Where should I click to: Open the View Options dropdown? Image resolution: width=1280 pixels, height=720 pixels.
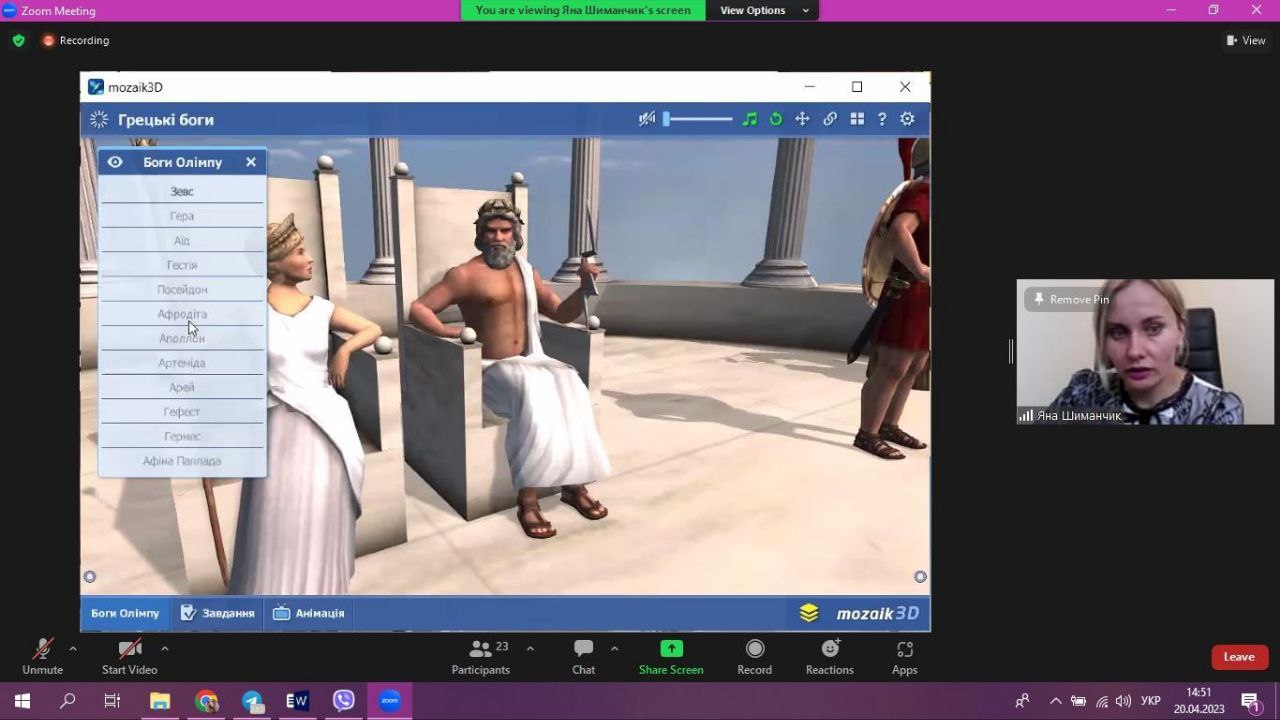click(764, 10)
